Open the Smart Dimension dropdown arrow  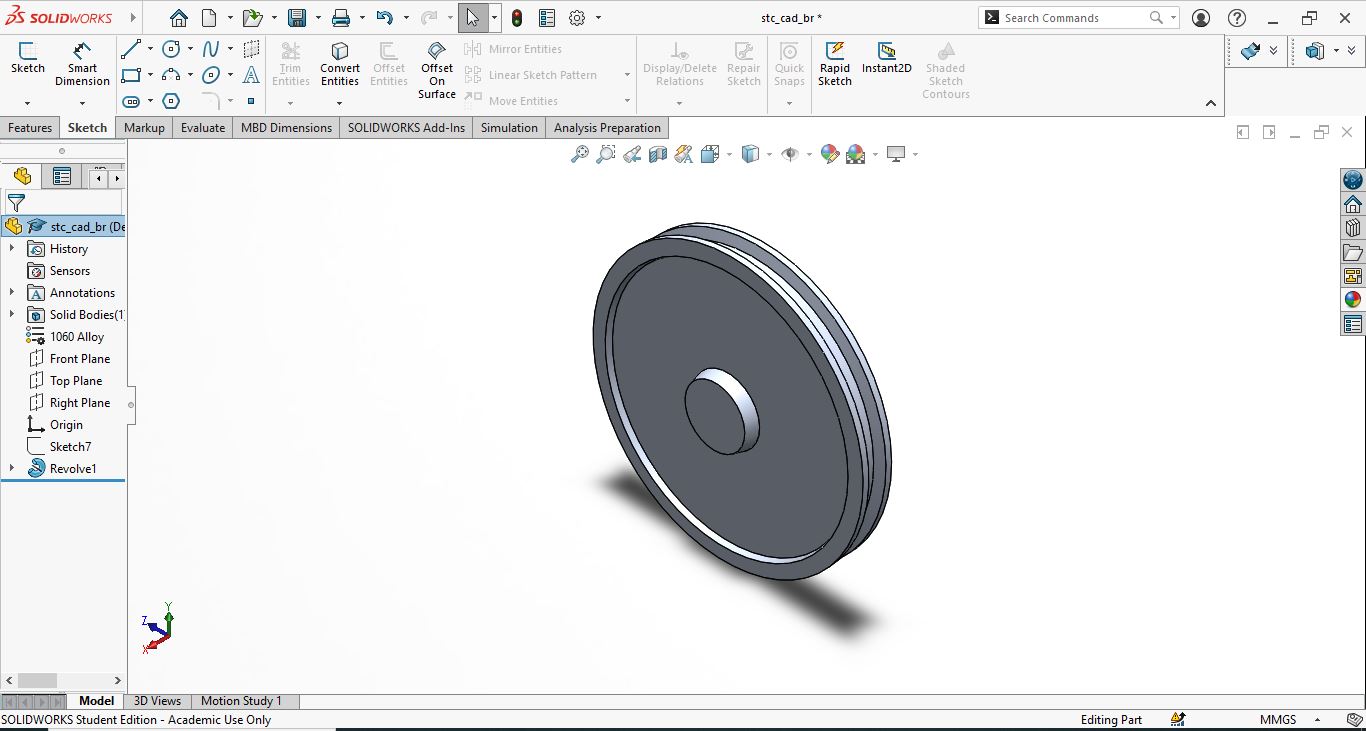(82, 102)
